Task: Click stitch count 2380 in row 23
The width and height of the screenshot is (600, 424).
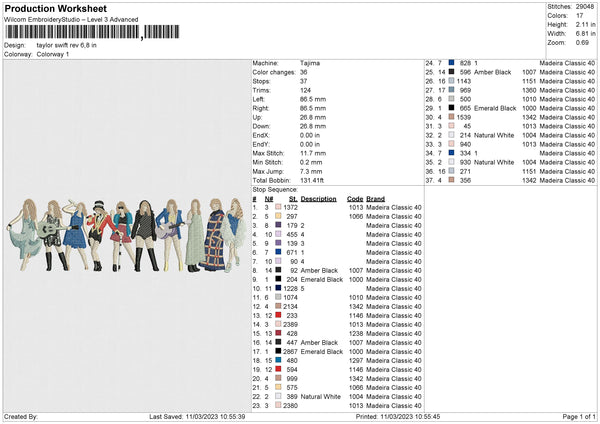Action: 290,406
